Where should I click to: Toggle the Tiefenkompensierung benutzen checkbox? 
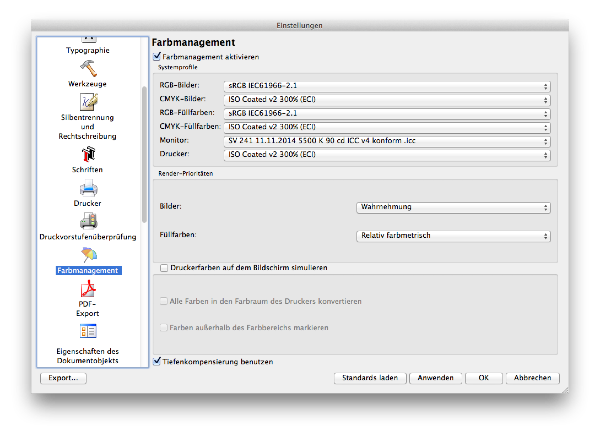(157, 360)
